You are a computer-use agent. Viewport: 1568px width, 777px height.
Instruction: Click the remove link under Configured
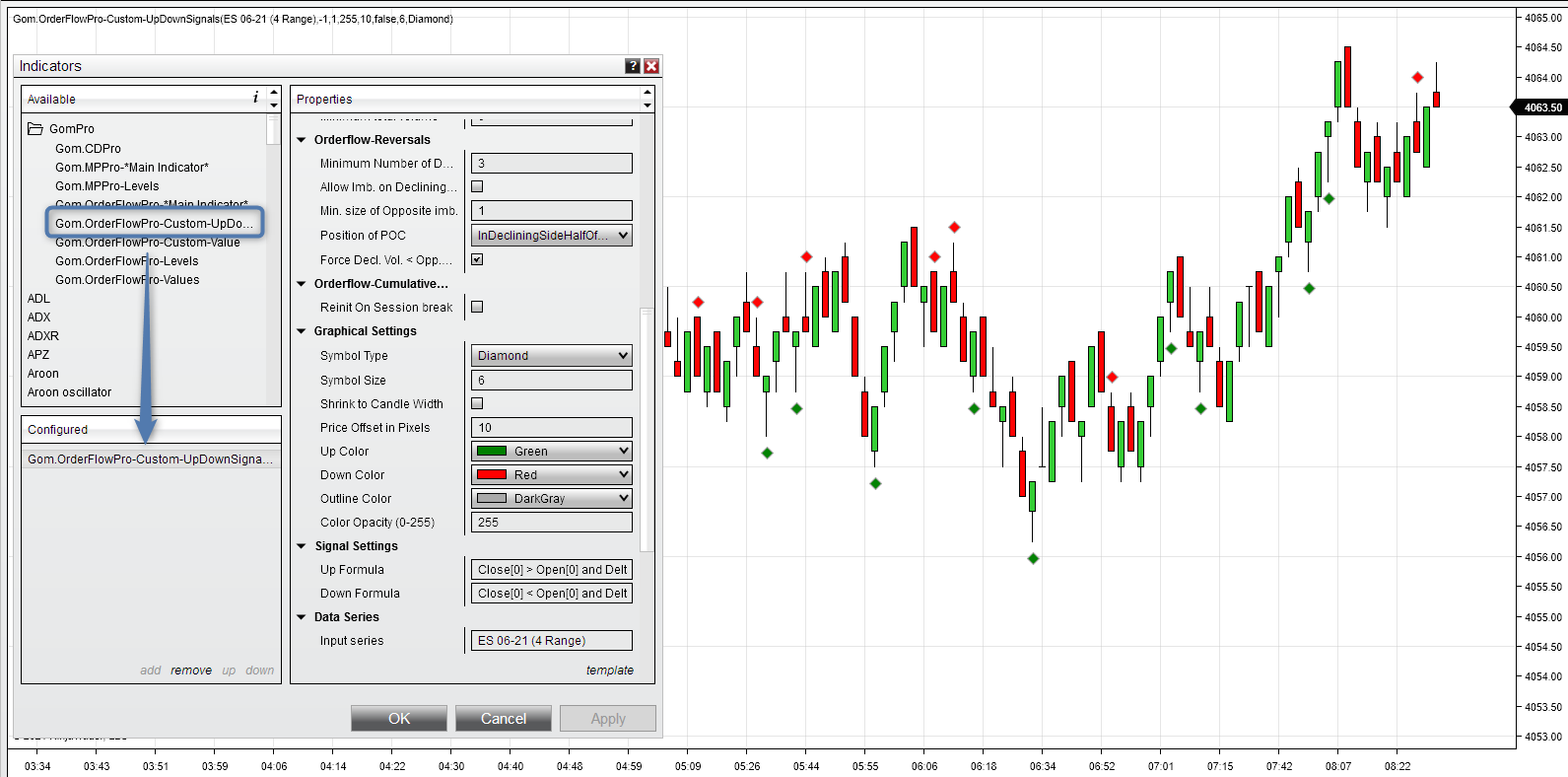pyautogui.click(x=191, y=671)
